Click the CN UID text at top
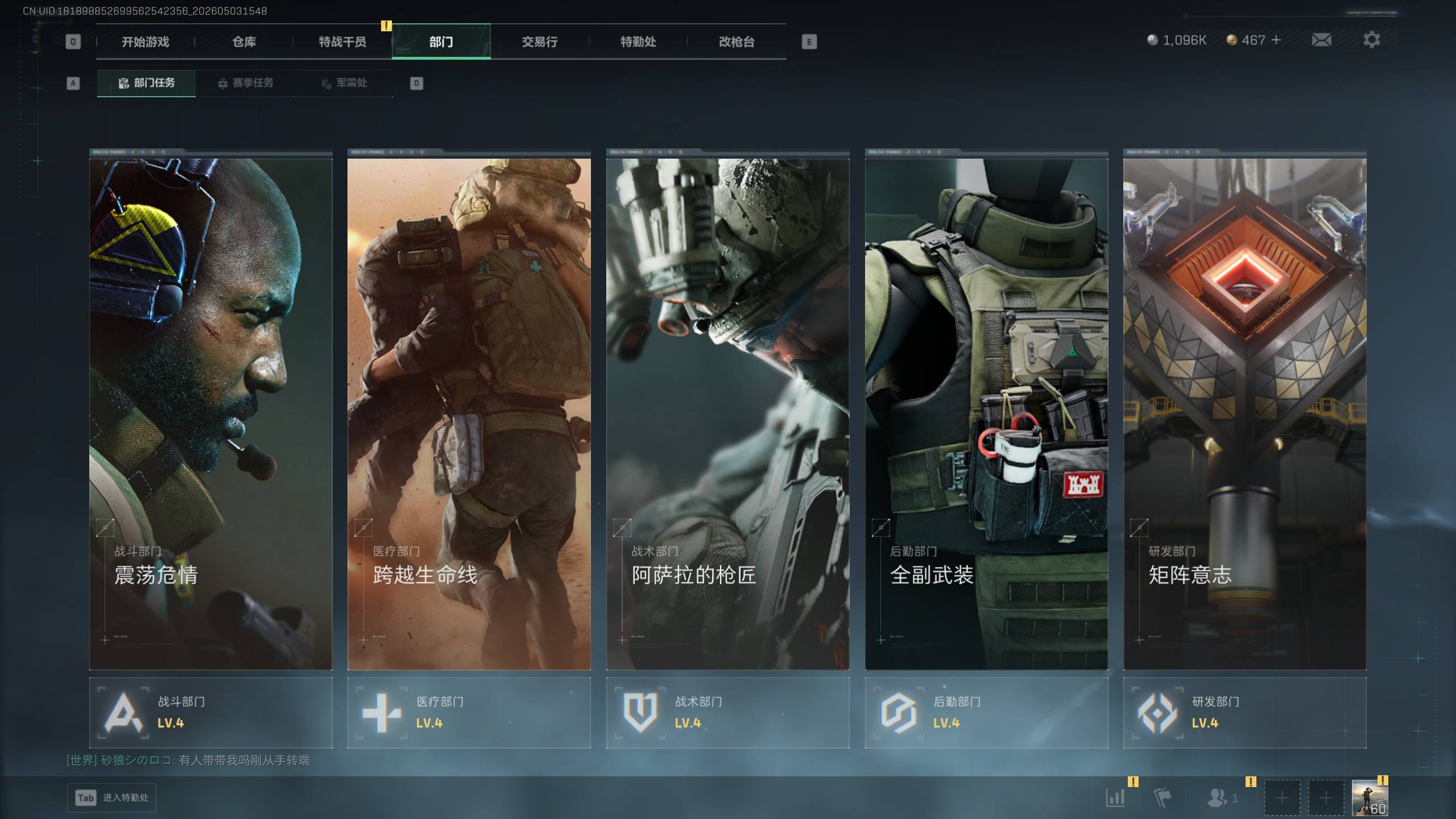 (x=145, y=11)
